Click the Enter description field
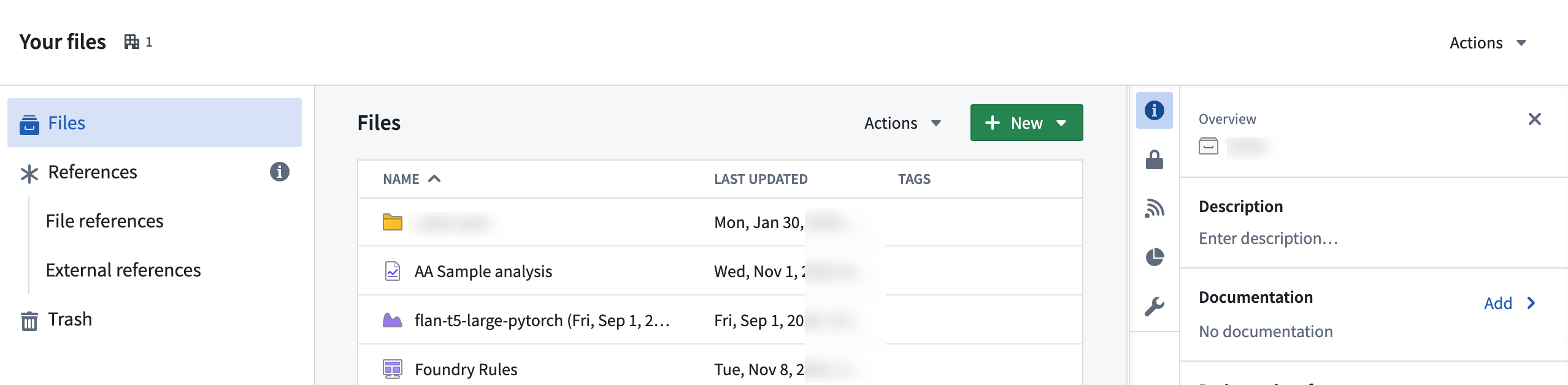1568x385 pixels. click(x=1268, y=238)
